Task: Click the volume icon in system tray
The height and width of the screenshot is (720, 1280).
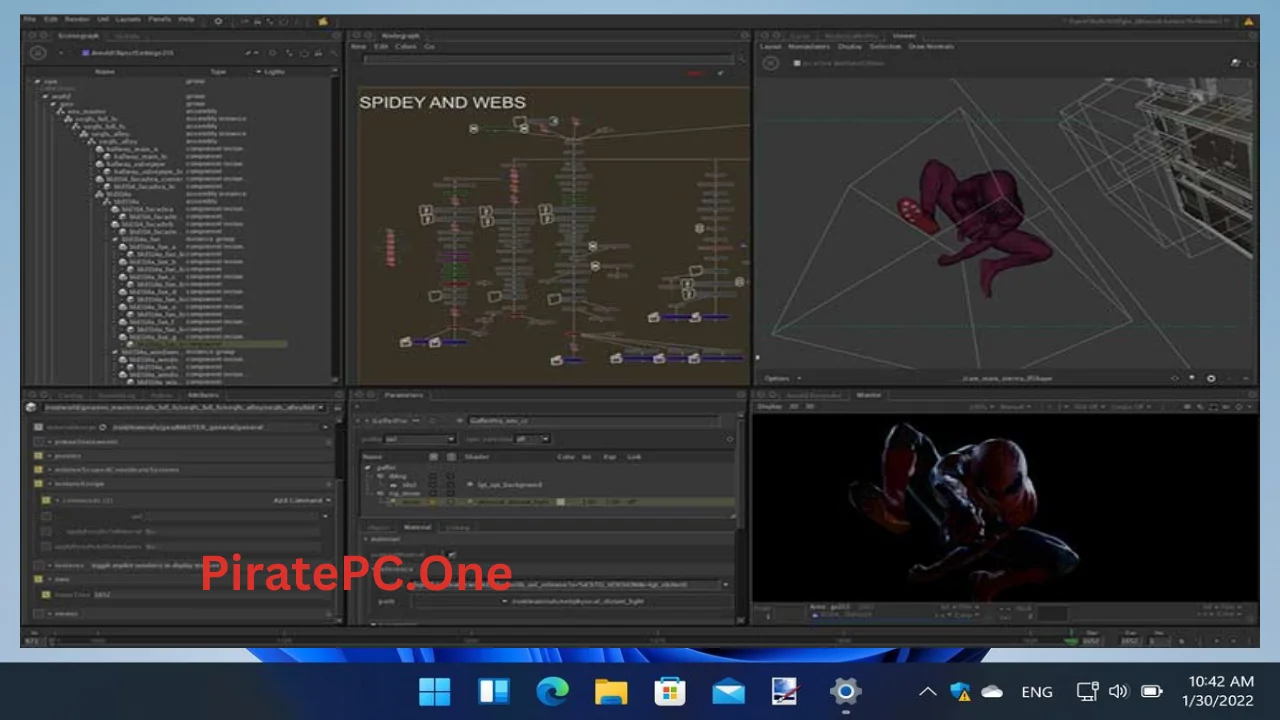Action: click(x=1118, y=691)
